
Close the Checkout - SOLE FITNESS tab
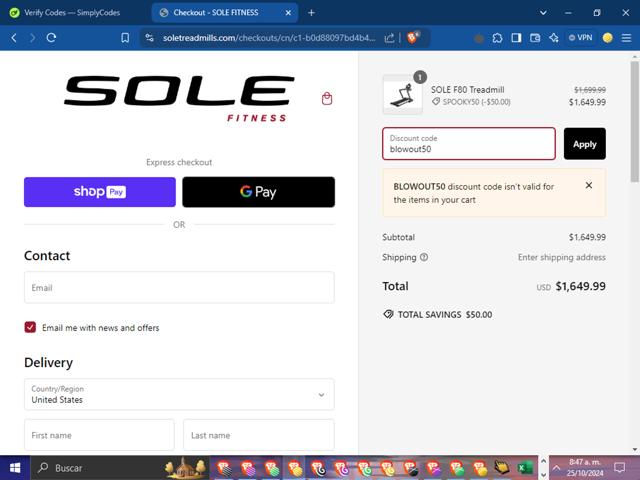coord(288,13)
